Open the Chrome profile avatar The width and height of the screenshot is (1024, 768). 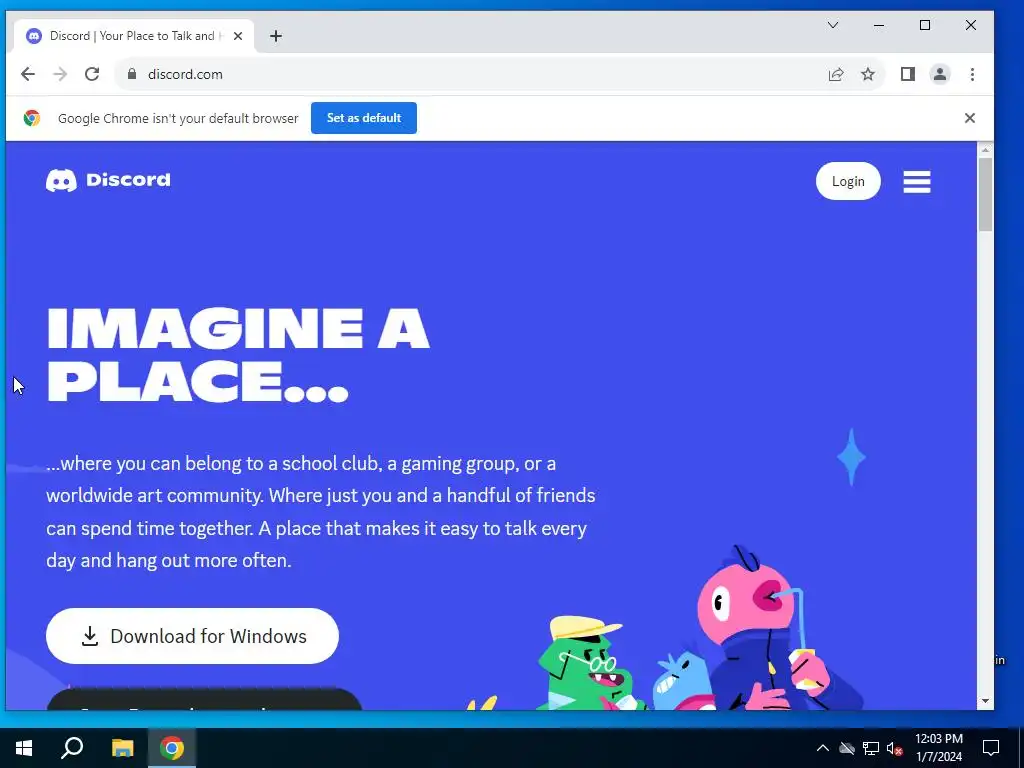[940, 74]
